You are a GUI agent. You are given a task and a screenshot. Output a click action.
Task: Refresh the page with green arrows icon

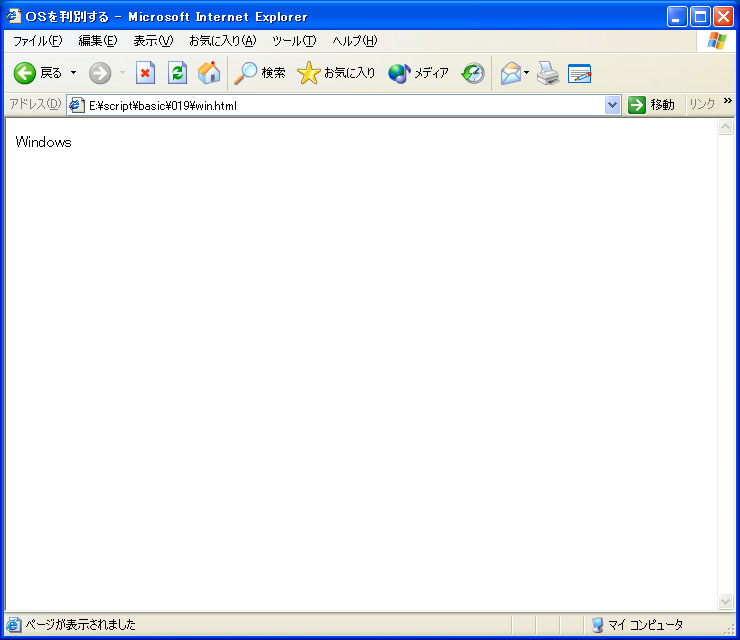[177, 73]
